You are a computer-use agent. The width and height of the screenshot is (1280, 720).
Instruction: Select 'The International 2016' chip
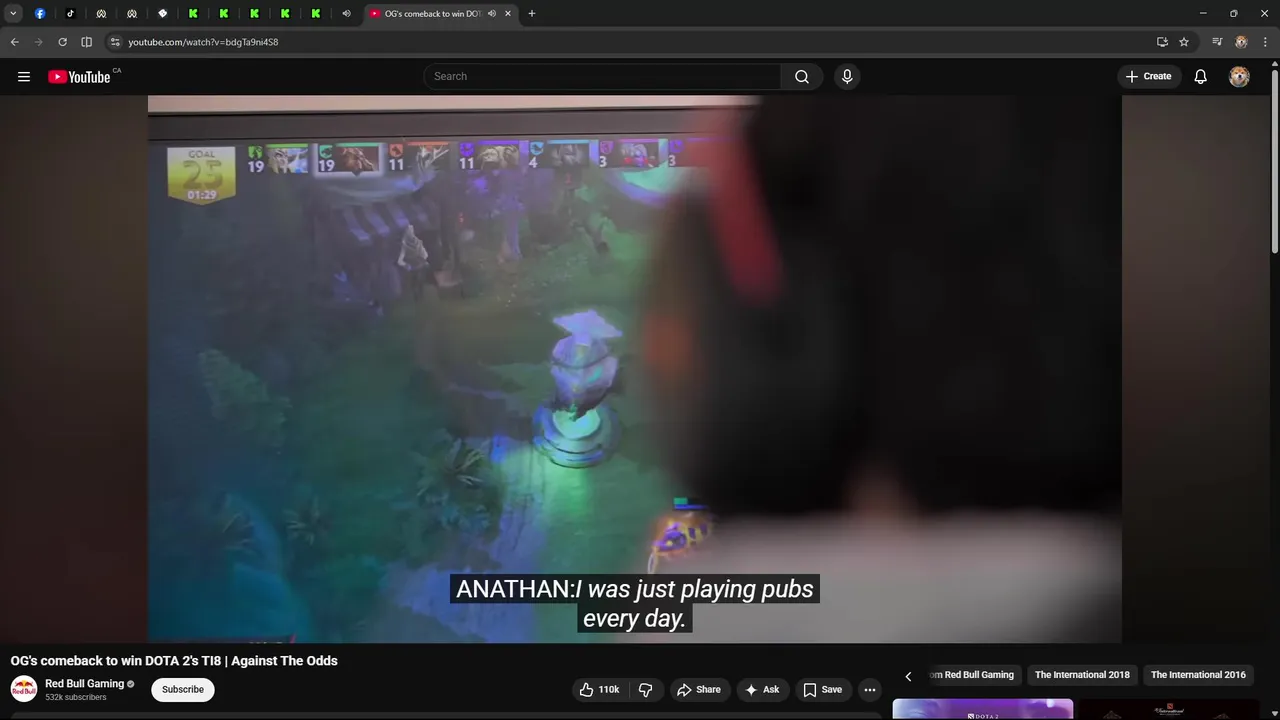(x=1198, y=675)
